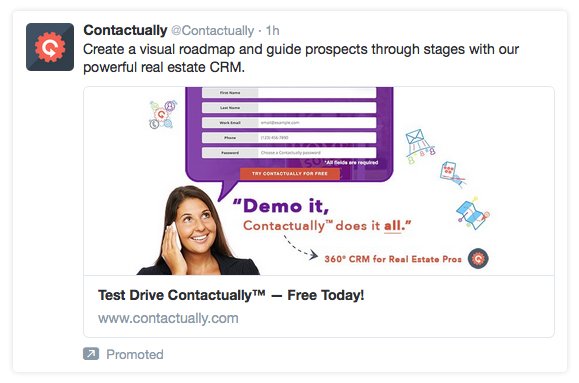Viewport: 579px width, 383px height.
Task: Click the Promoted arrow icon
Action: tap(91, 354)
